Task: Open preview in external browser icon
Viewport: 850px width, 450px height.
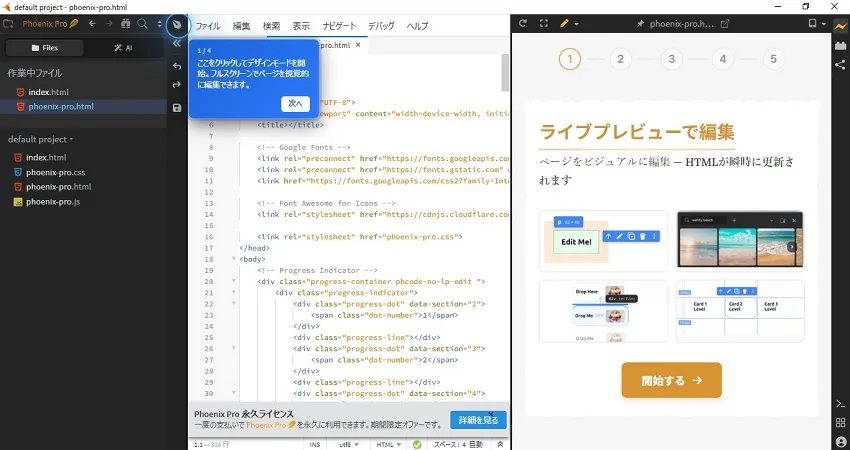Action: coord(725,24)
